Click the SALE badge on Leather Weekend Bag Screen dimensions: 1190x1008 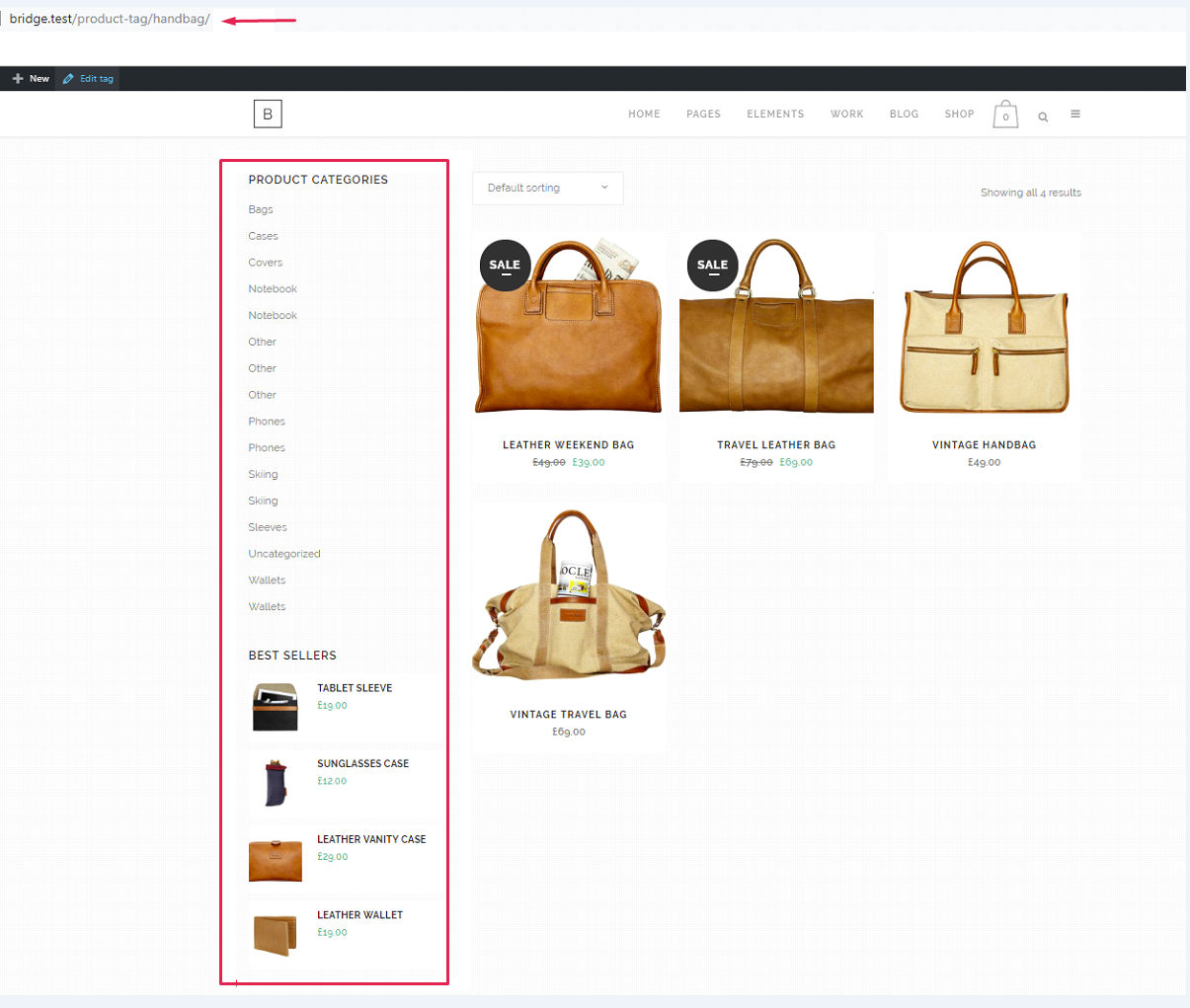point(505,266)
